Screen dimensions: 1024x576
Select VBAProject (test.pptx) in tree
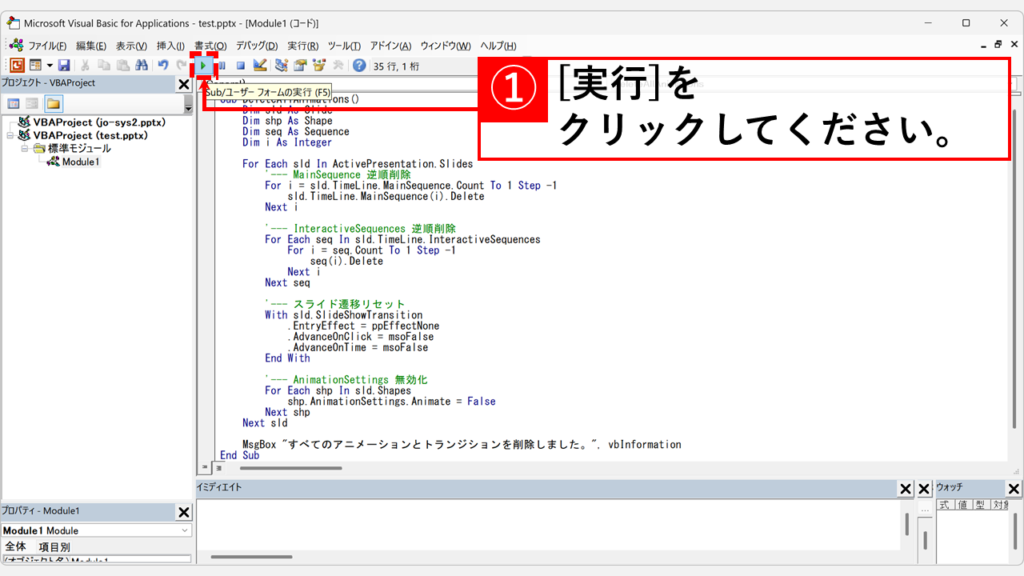tap(90, 135)
